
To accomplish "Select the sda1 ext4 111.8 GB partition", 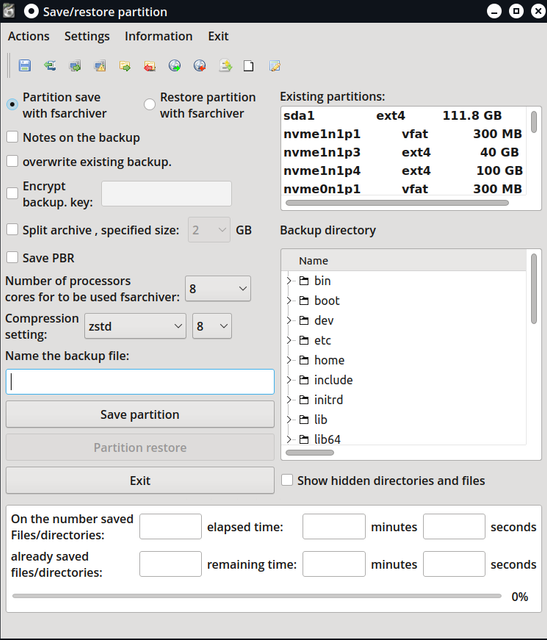I will click(x=404, y=116).
